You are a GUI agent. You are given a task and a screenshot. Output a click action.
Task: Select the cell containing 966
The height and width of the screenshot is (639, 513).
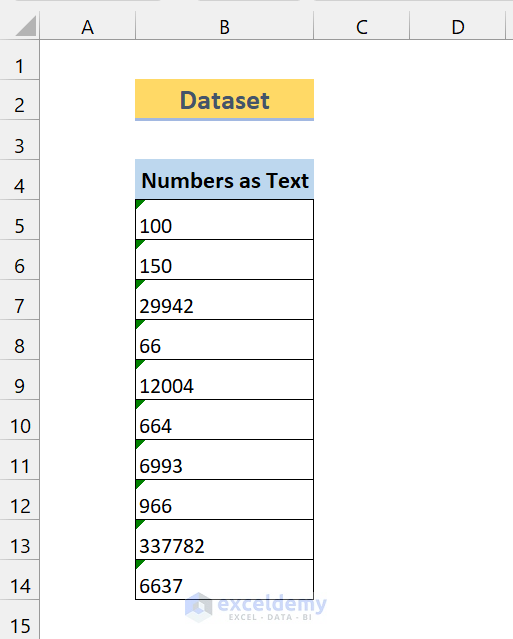pos(225,500)
